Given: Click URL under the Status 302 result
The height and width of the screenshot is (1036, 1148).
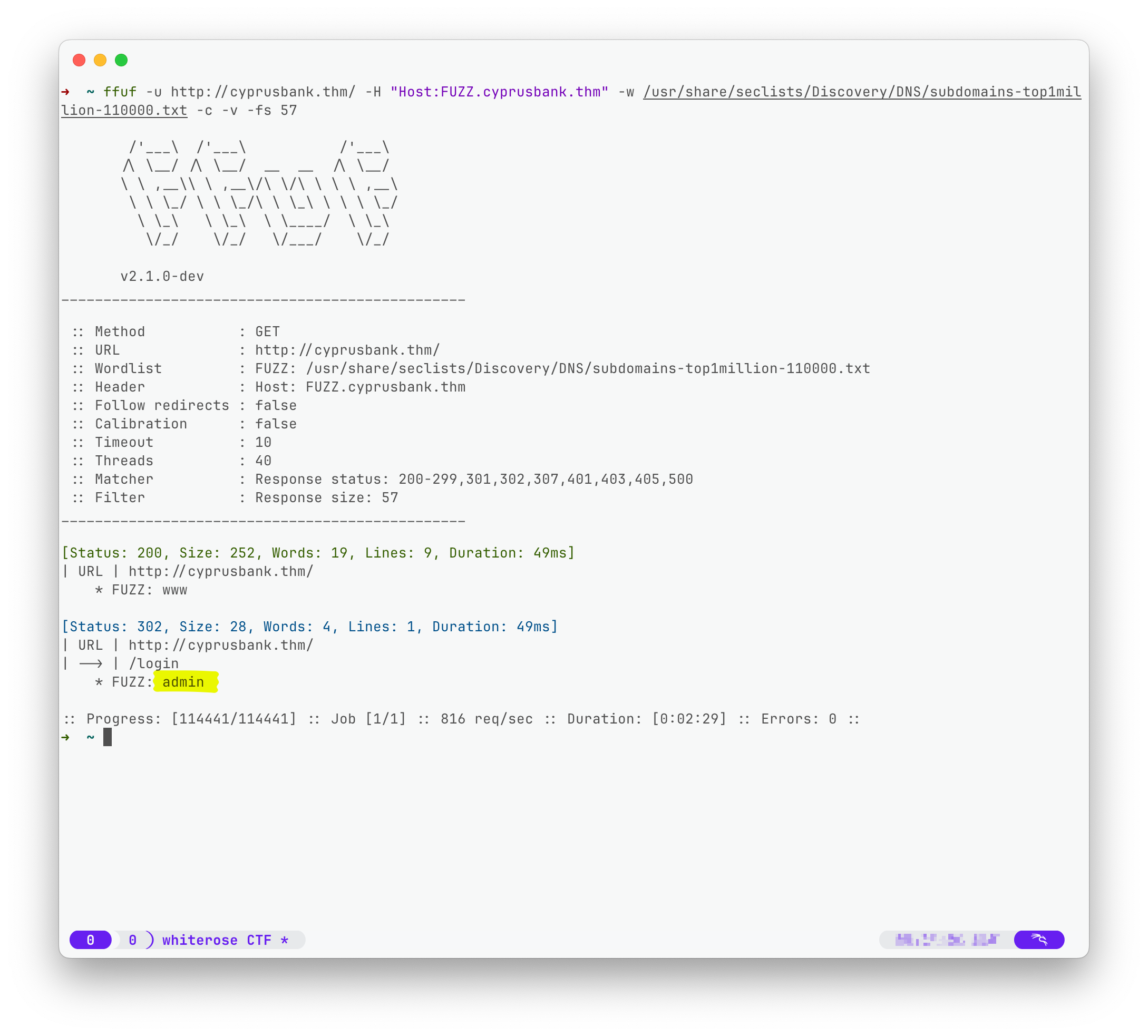Looking at the screenshot, I should 221,646.
